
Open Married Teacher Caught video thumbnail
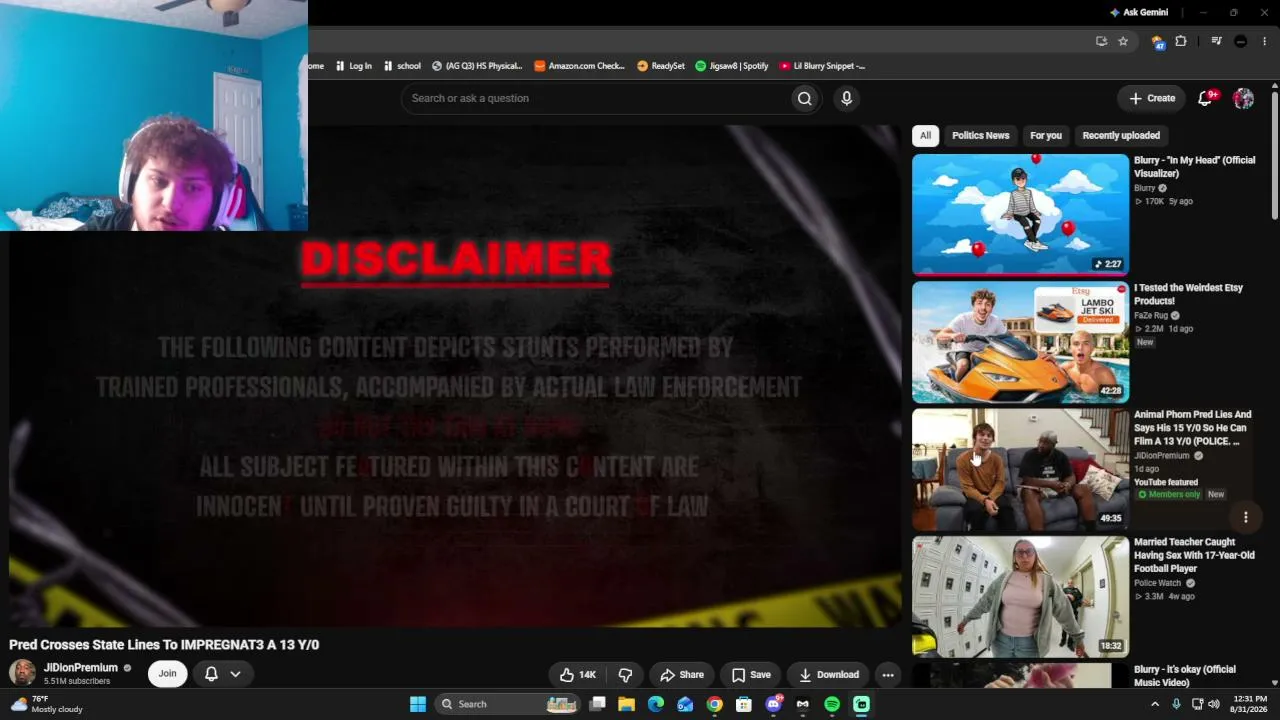(x=1020, y=597)
